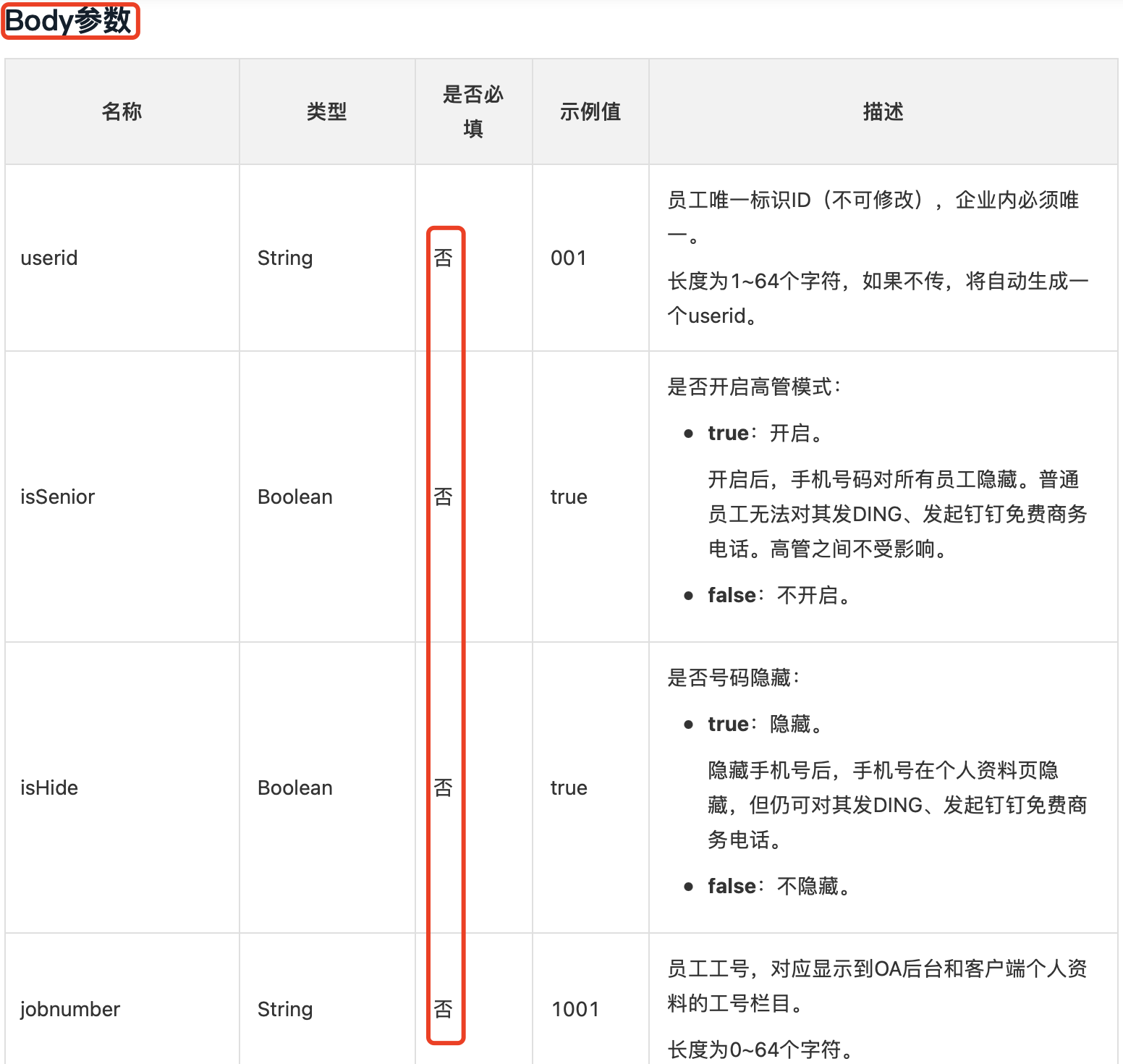This screenshot has width=1123, height=1064.
Task: Select the isHide parameter name
Action: (x=49, y=788)
